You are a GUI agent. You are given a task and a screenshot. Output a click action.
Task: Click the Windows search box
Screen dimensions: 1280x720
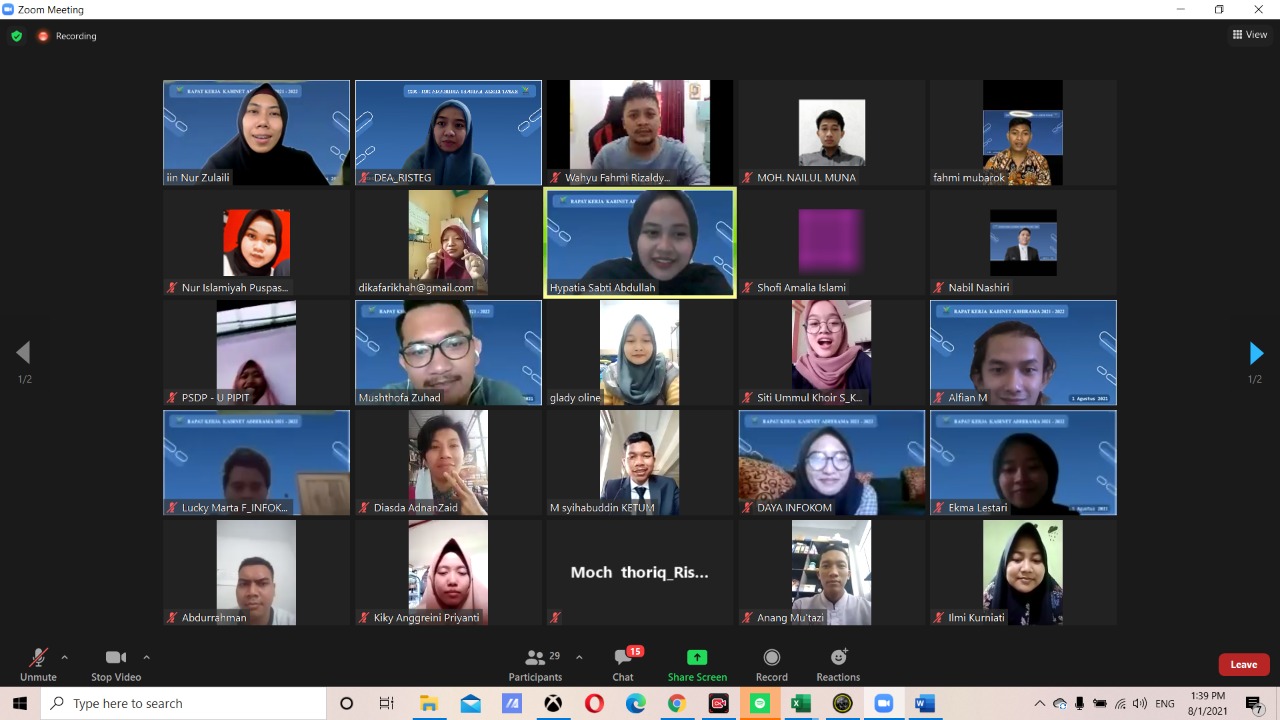[185, 704]
